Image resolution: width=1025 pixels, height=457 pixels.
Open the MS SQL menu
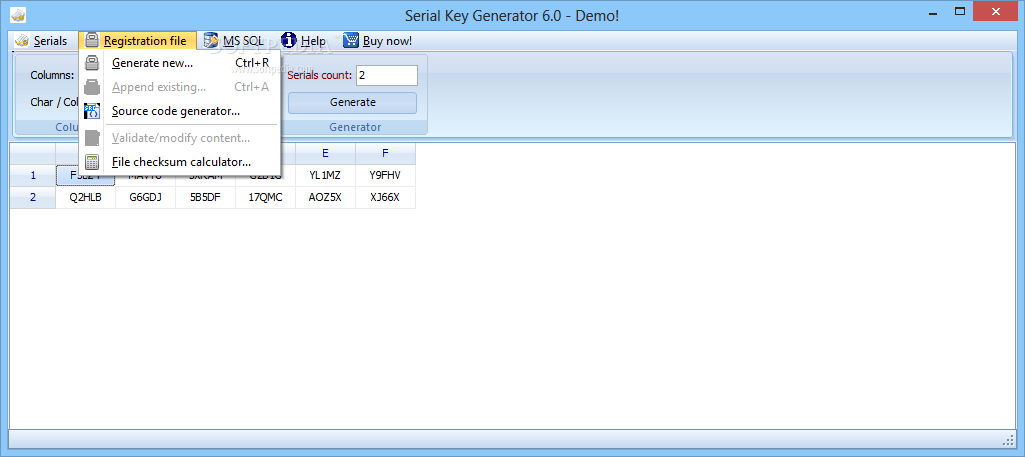click(x=233, y=41)
